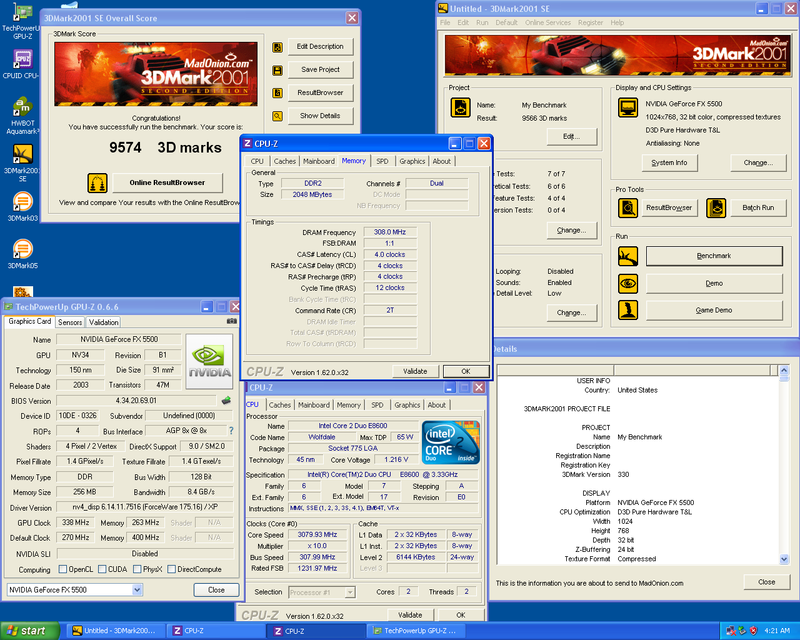Switch to TechPowerUp GPU-Z taskbar item

[416, 631]
